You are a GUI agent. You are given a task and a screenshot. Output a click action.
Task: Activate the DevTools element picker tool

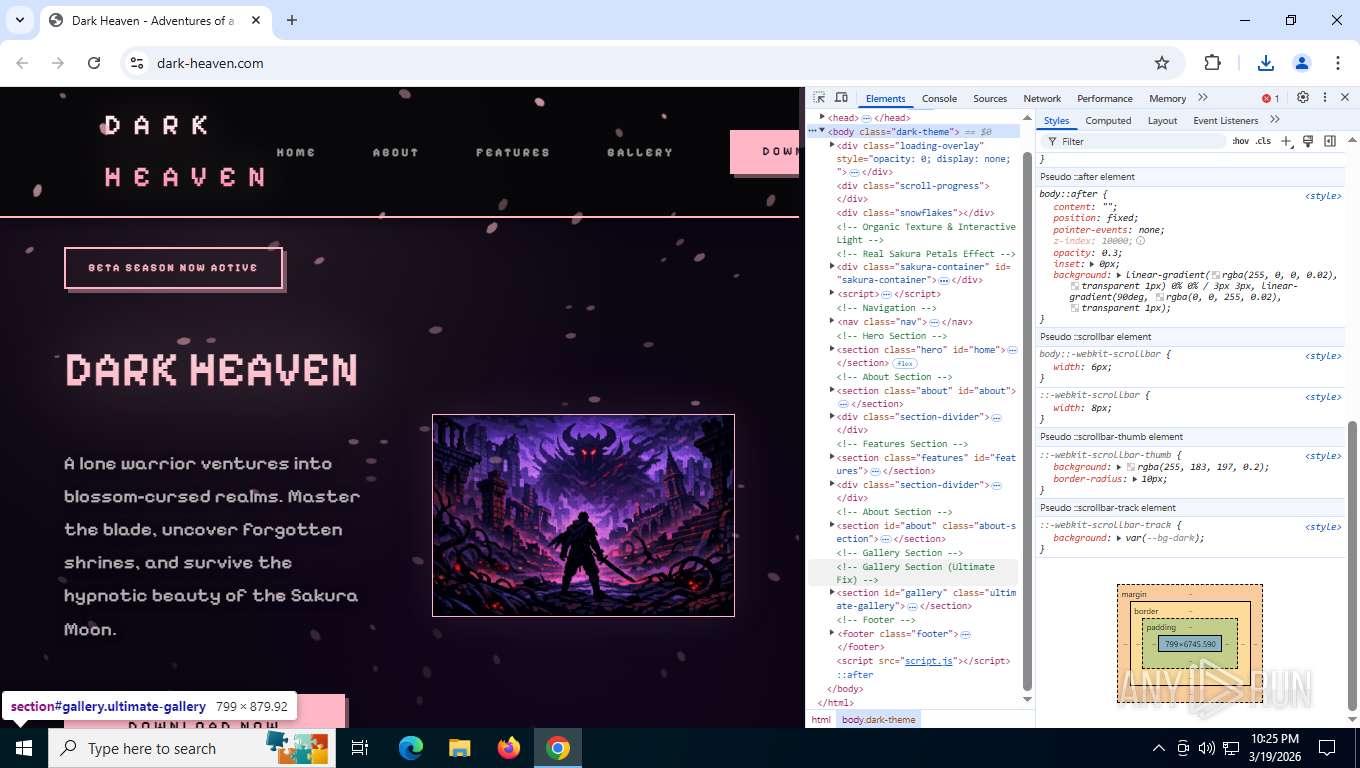pyautogui.click(x=819, y=98)
